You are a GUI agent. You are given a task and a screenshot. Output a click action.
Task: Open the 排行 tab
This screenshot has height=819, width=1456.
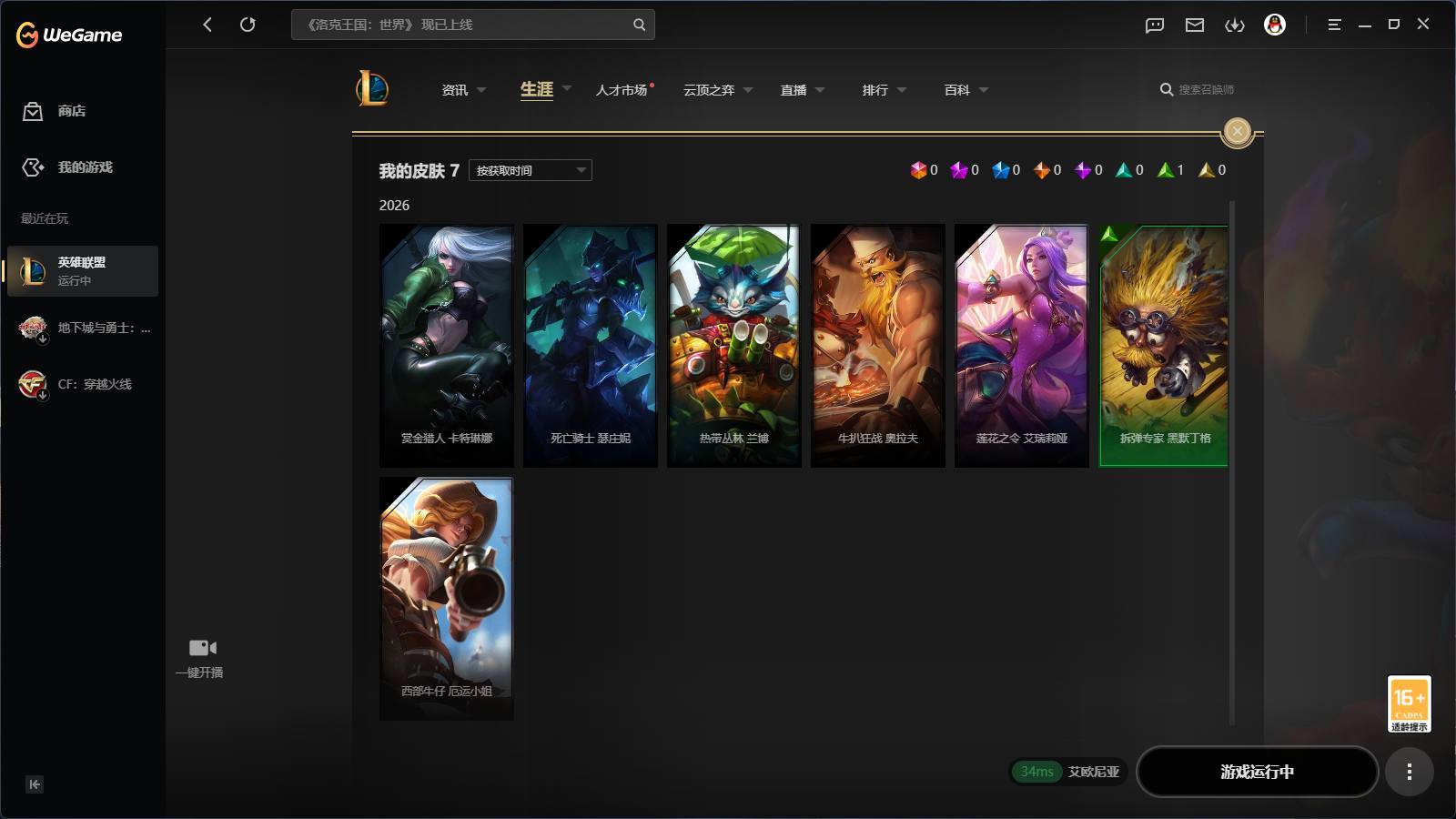pos(875,90)
